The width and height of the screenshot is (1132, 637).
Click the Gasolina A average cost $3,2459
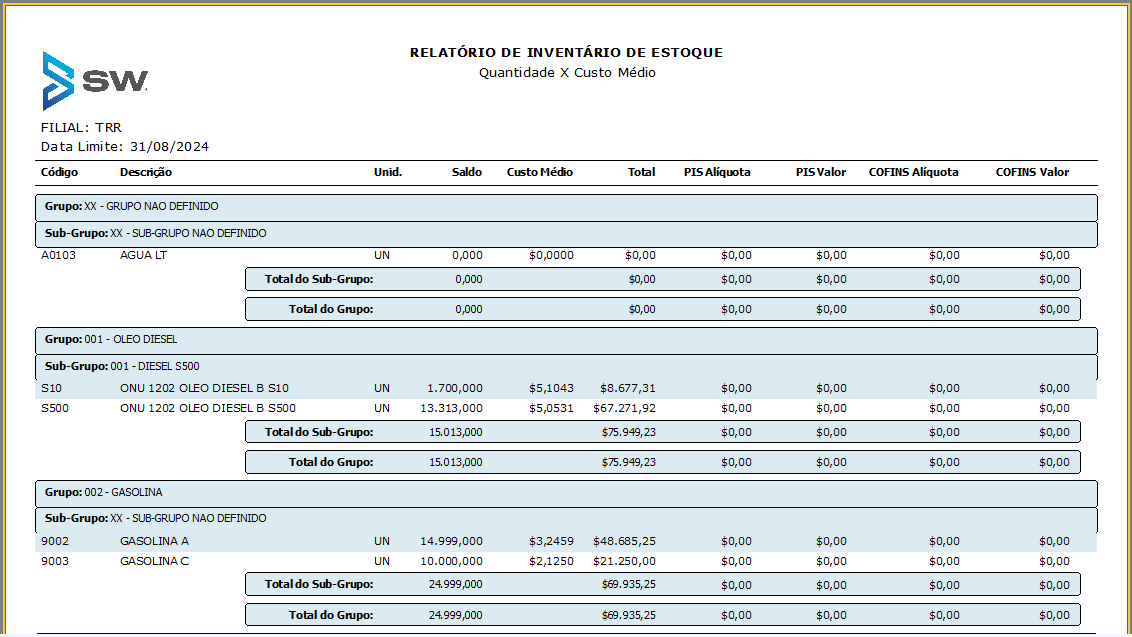tap(551, 541)
